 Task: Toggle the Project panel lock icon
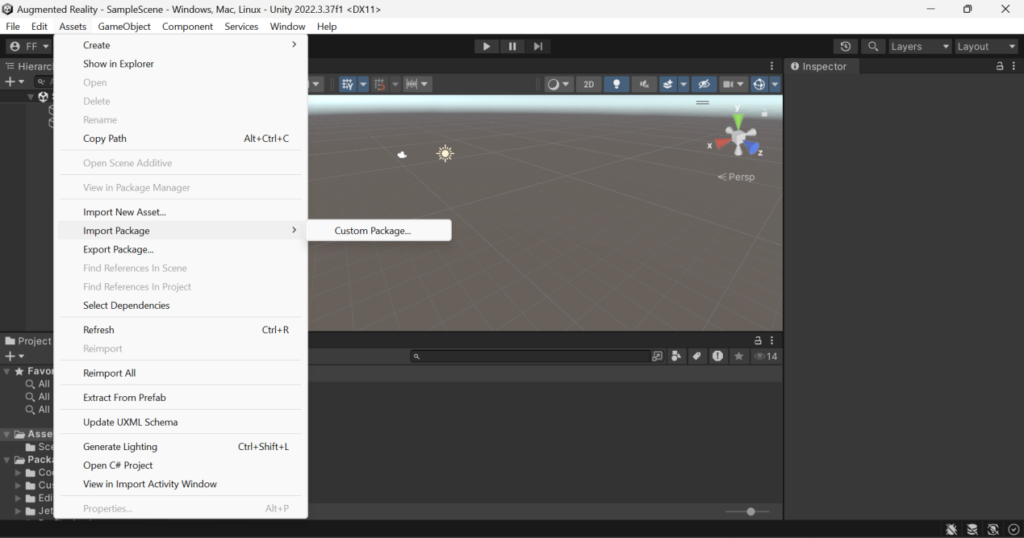[758, 340]
